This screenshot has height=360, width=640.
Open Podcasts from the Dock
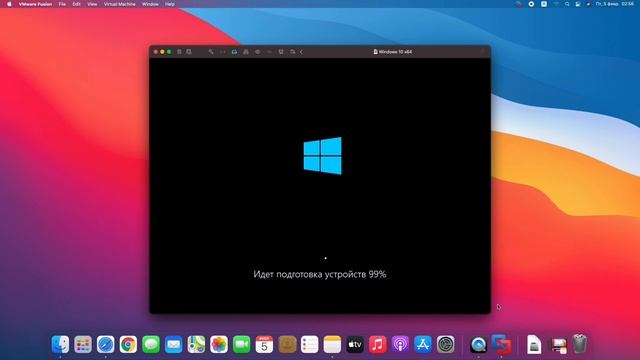(400, 344)
